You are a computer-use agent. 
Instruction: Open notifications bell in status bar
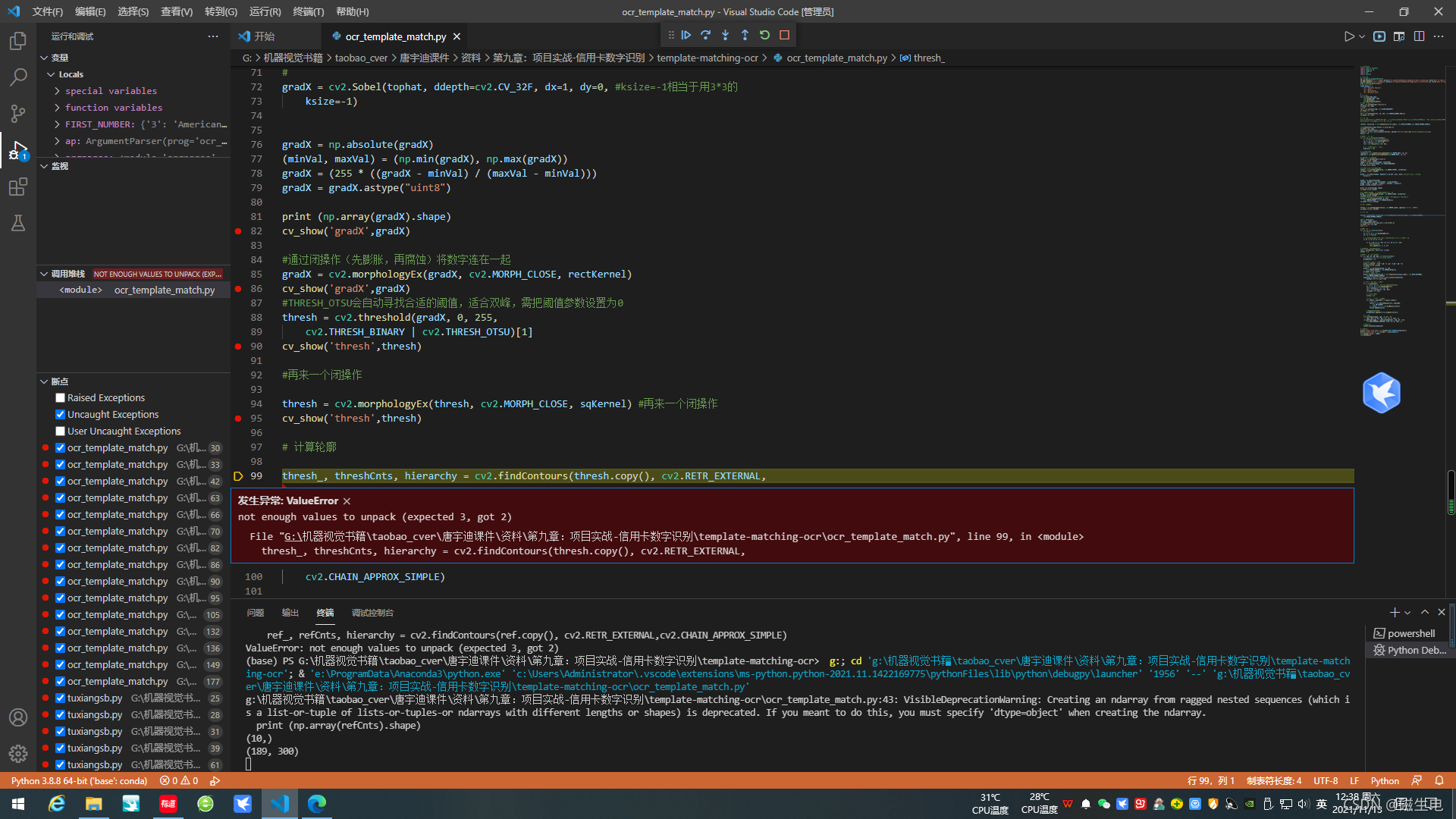(x=1439, y=781)
